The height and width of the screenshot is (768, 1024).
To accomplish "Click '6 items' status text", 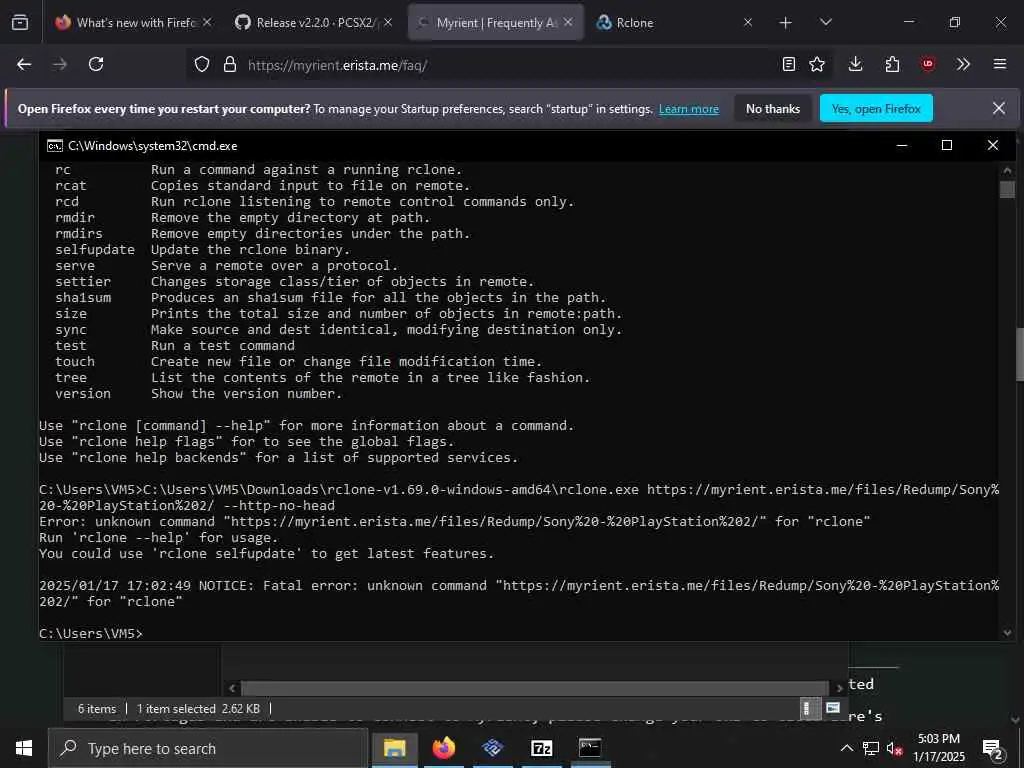I will coord(97,709).
